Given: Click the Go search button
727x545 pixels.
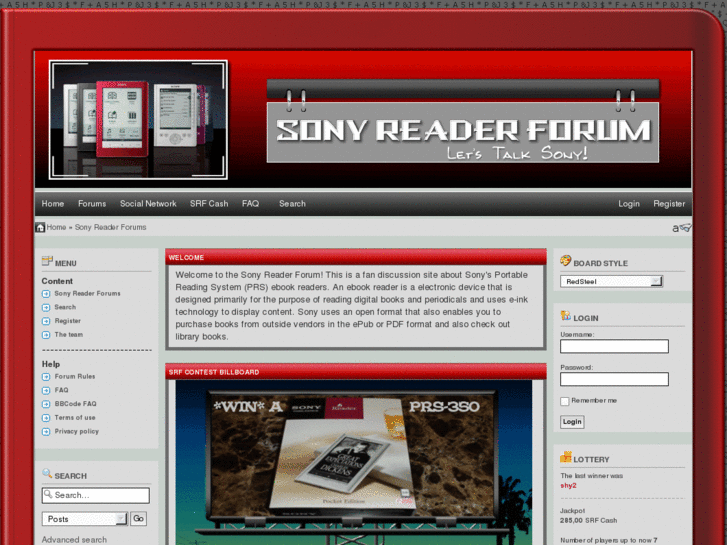Looking at the screenshot, I should pos(138,519).
